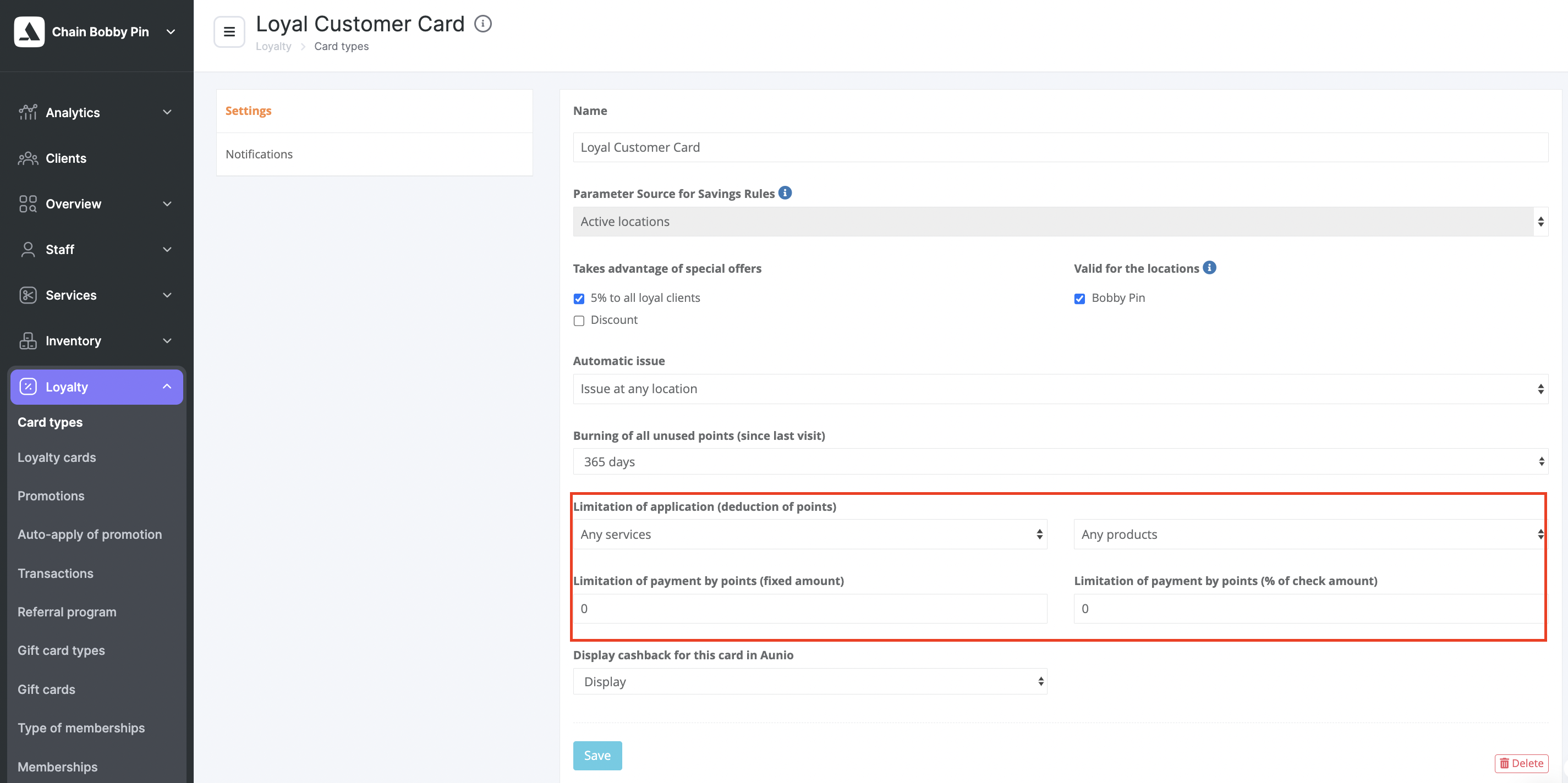Expand the Services sidebar section chevron

click(167, 295)
